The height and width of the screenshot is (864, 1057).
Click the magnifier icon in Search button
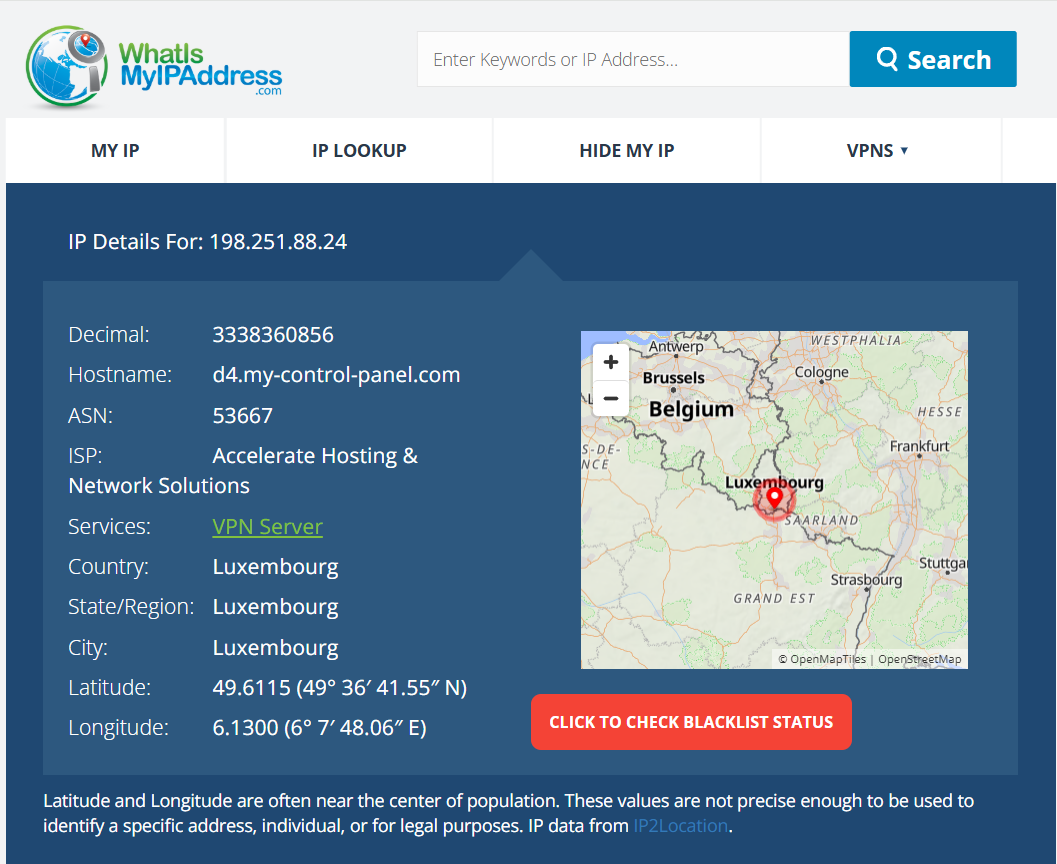click(886, 59)
